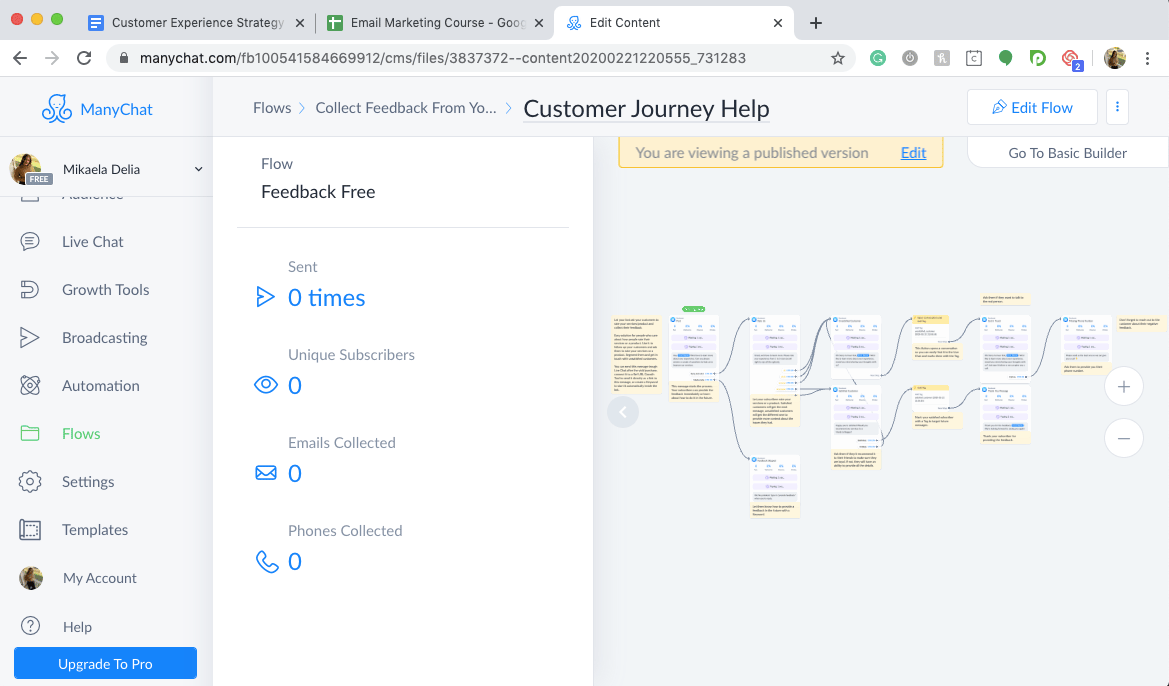Click the Sent 0 times stat
Viewport: 1169px width, 686px height.
tap(327, 298)
